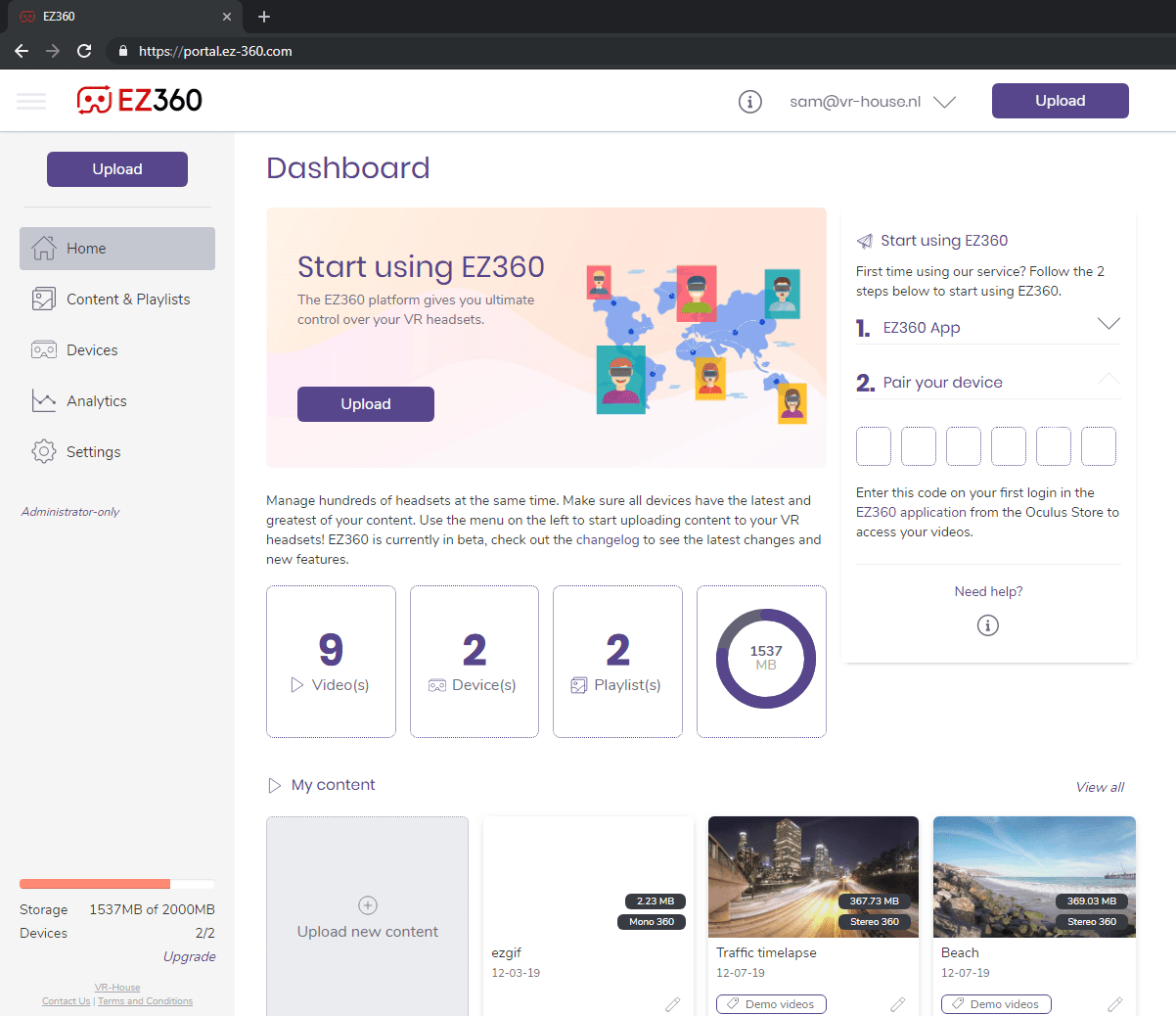This screenshot has width=1176, height=1016.
Task: Open Content & Playlists from the sidebar
Action: (127, 299)
